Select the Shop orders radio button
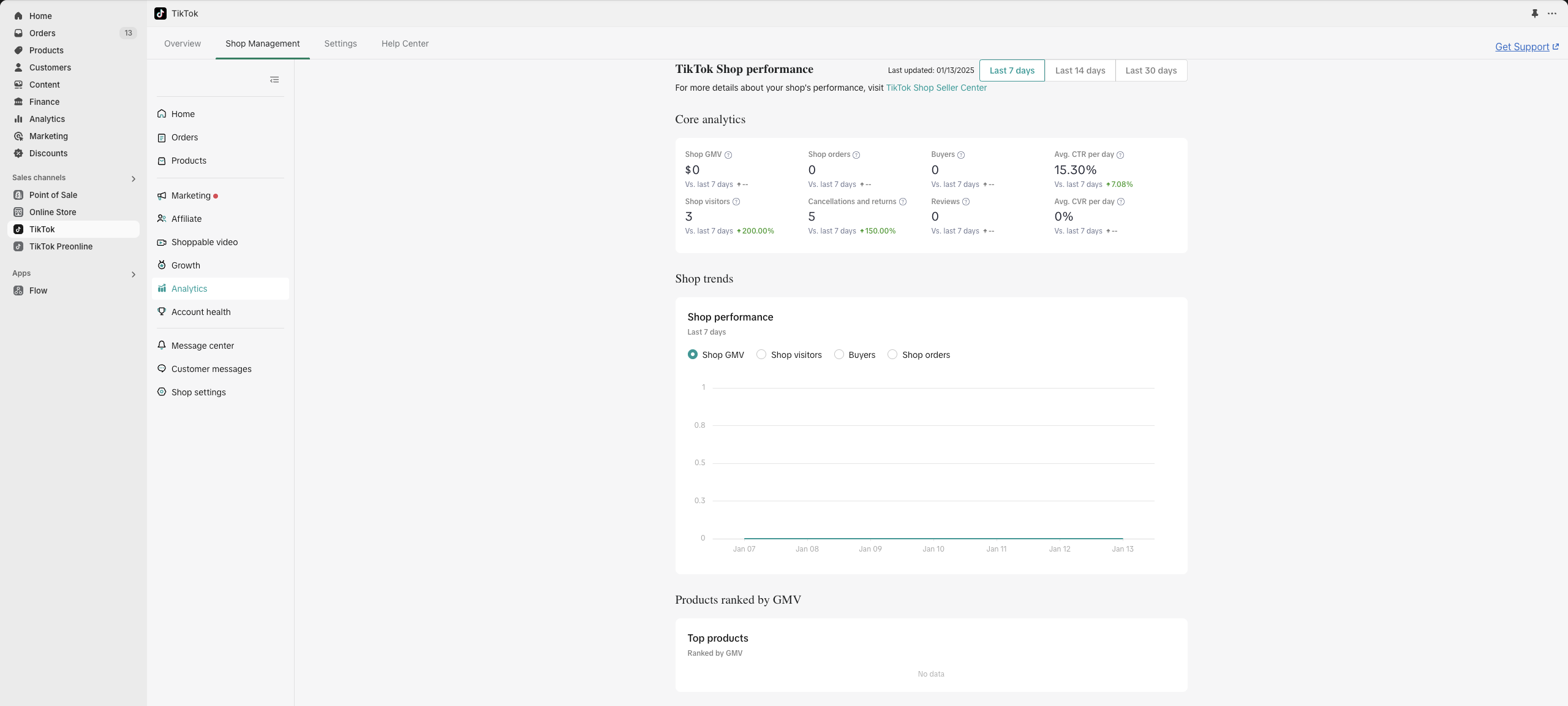The width and height of the screenshot is (1568, 706). 892,354
